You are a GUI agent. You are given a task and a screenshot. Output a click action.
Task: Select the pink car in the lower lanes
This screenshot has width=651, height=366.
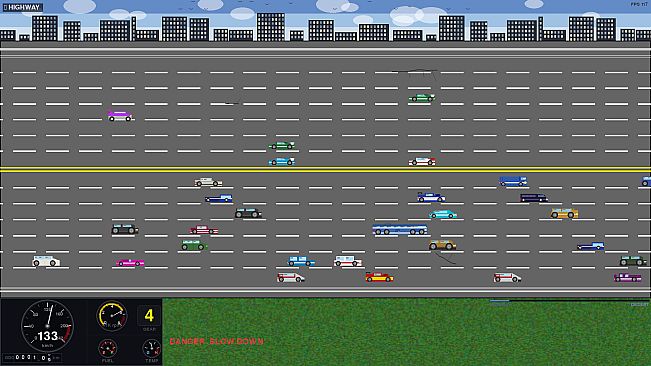[130, 262]
